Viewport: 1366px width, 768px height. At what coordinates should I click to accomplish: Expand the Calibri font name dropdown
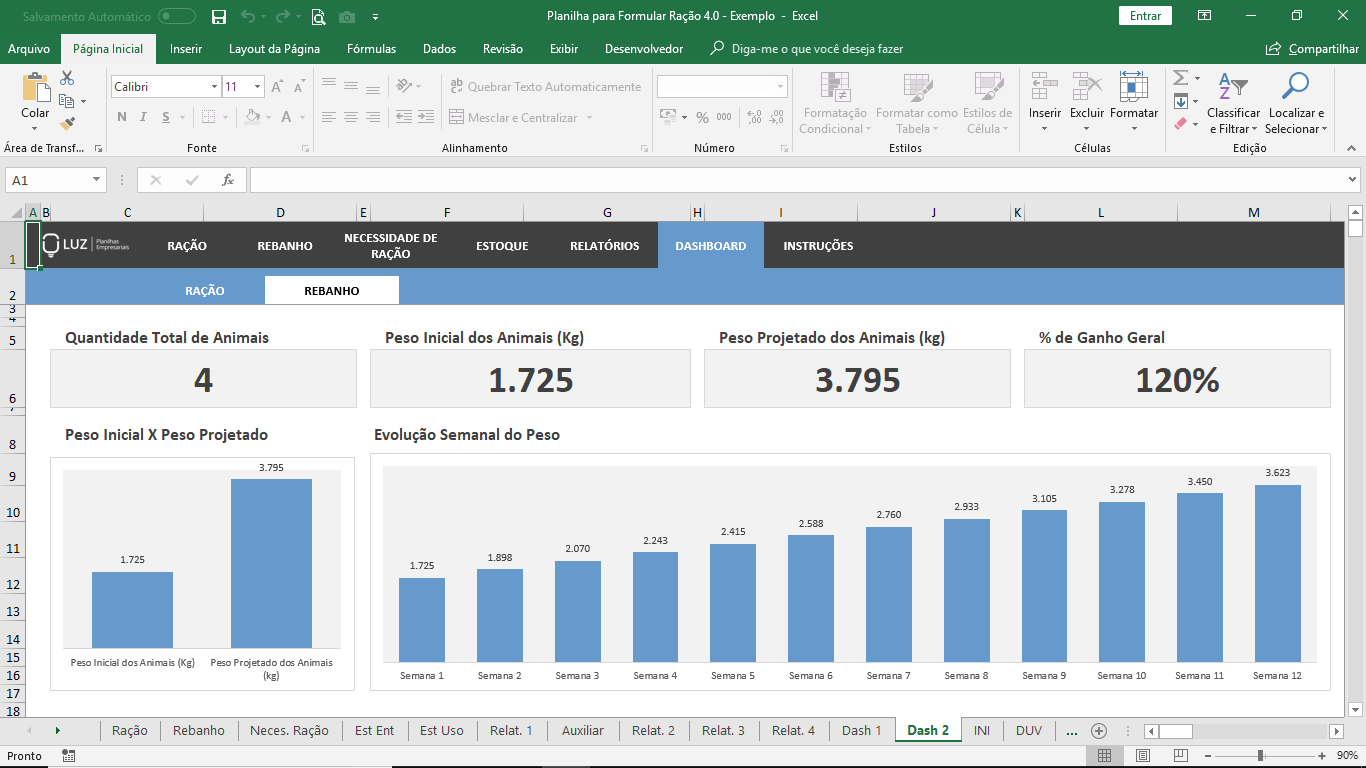coord(214,87)
